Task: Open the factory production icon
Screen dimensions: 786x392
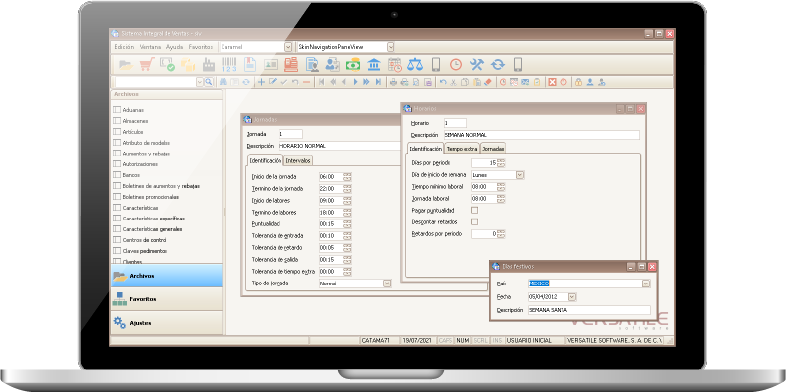Action: [x=209, y=65]
